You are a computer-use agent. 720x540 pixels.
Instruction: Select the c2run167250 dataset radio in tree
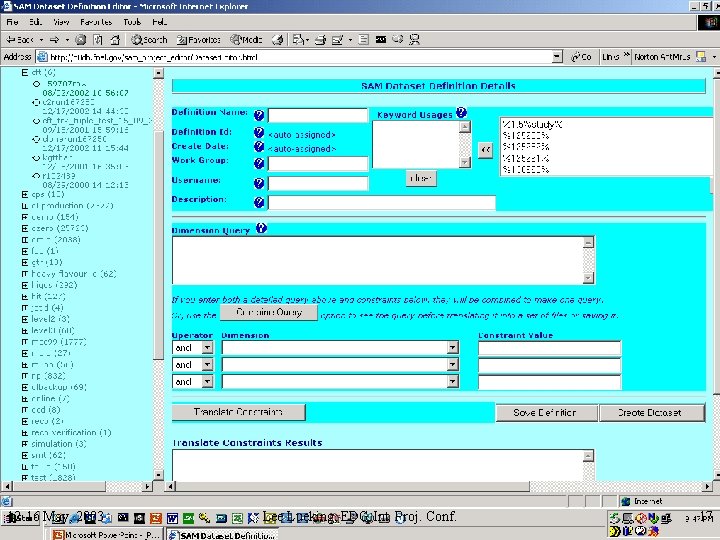coord(36,102)
